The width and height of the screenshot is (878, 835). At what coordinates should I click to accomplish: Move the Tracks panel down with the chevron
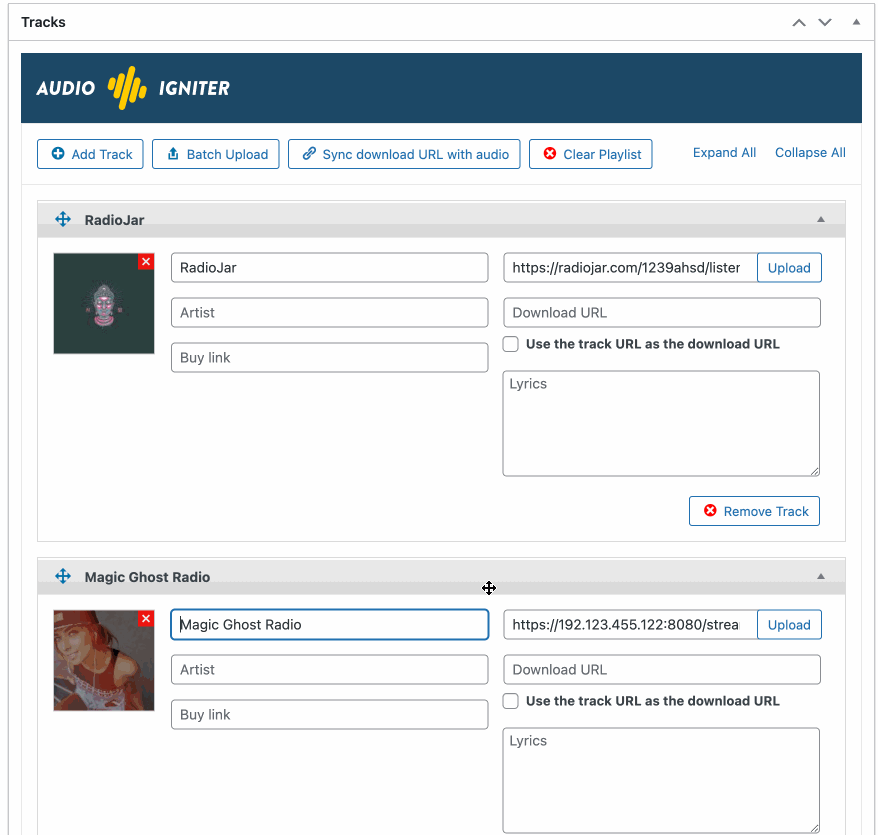pyautogui.click(x=825, y=22)
